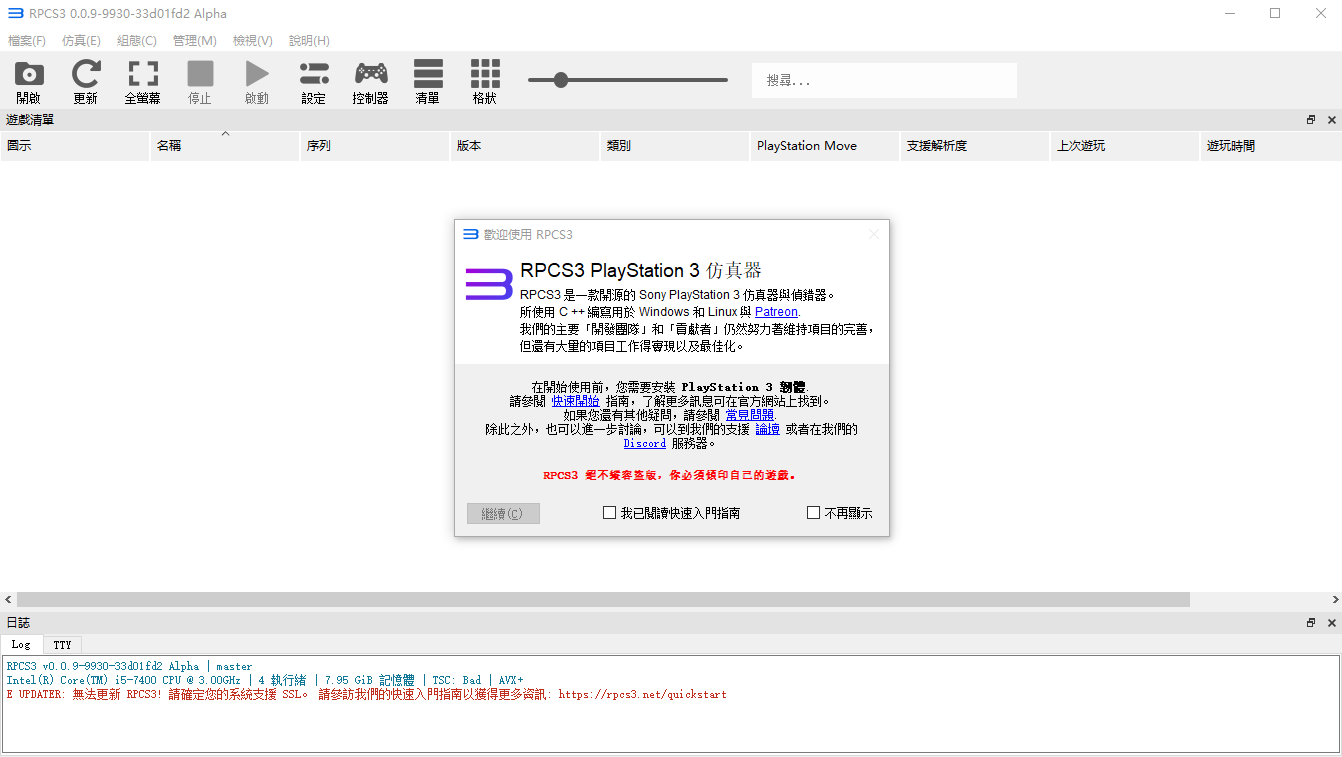Close the 日誌 log panel
Screen dimensions: 1342x757
coord(1332,623)
